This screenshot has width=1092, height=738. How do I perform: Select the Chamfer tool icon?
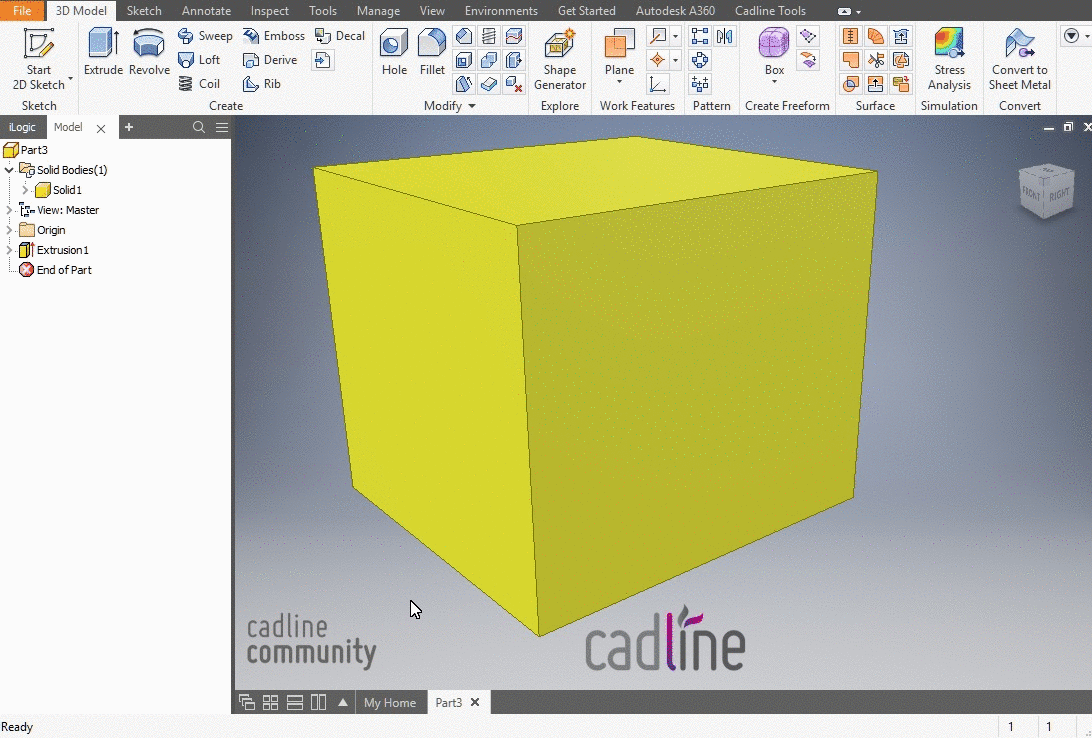click(x=464, y=36)
